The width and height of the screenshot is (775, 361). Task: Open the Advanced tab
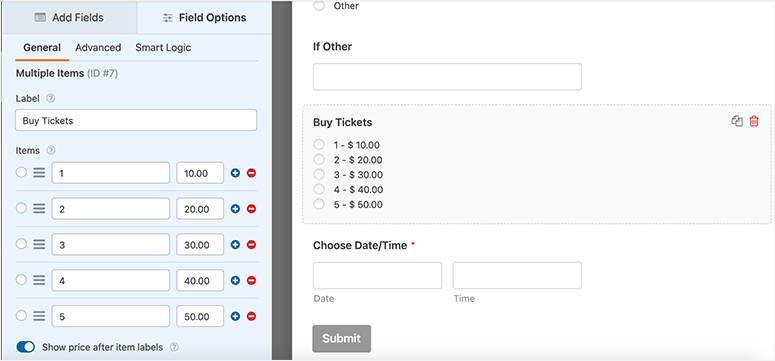tap(98, 48)
